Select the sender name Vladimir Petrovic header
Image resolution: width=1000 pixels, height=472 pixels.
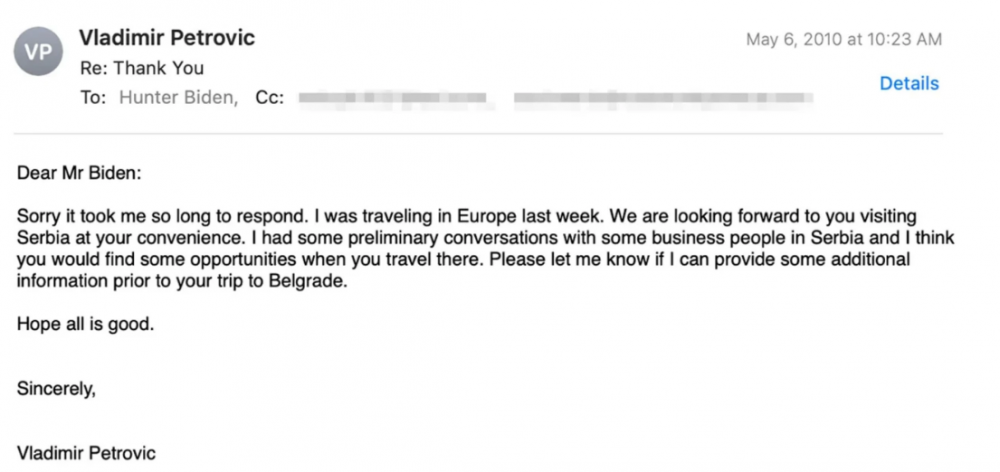click(x=167, y=38)
